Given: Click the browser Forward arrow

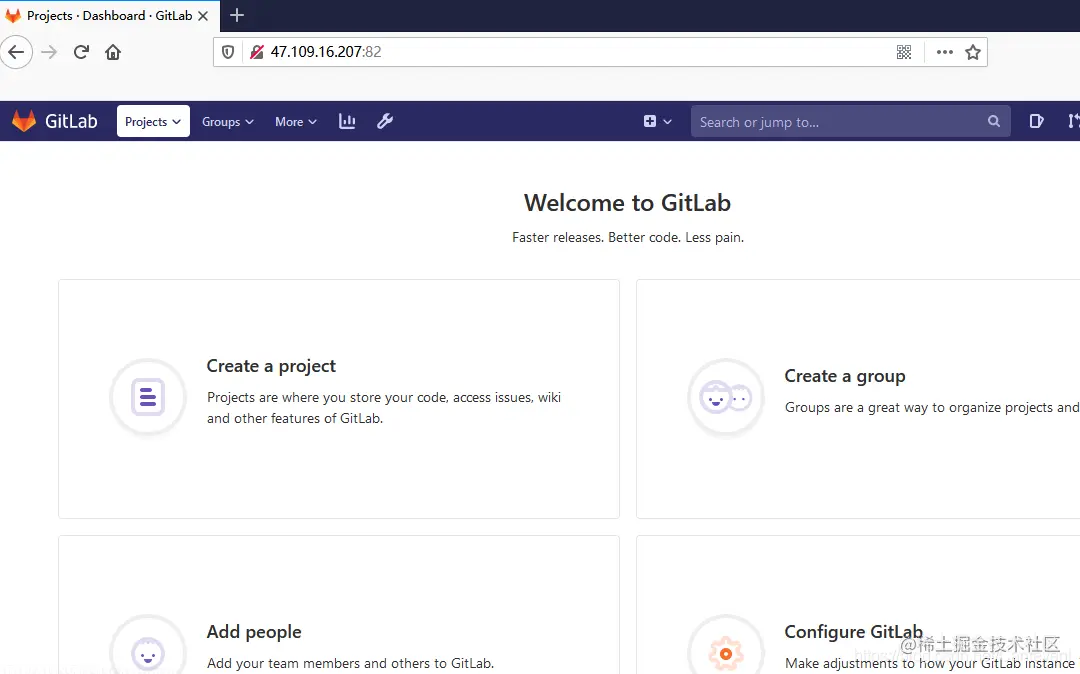Looking at the screenshot, I should pyautogui.click(x=49, y=52).
